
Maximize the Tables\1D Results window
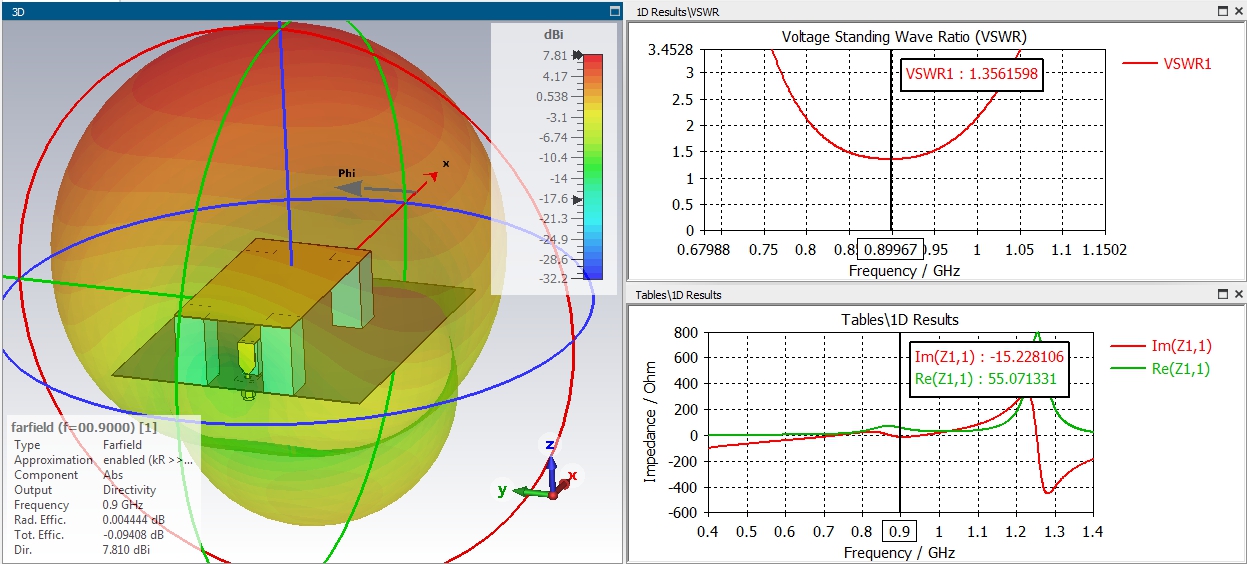pyautogui.click(x=1223, y=295)
